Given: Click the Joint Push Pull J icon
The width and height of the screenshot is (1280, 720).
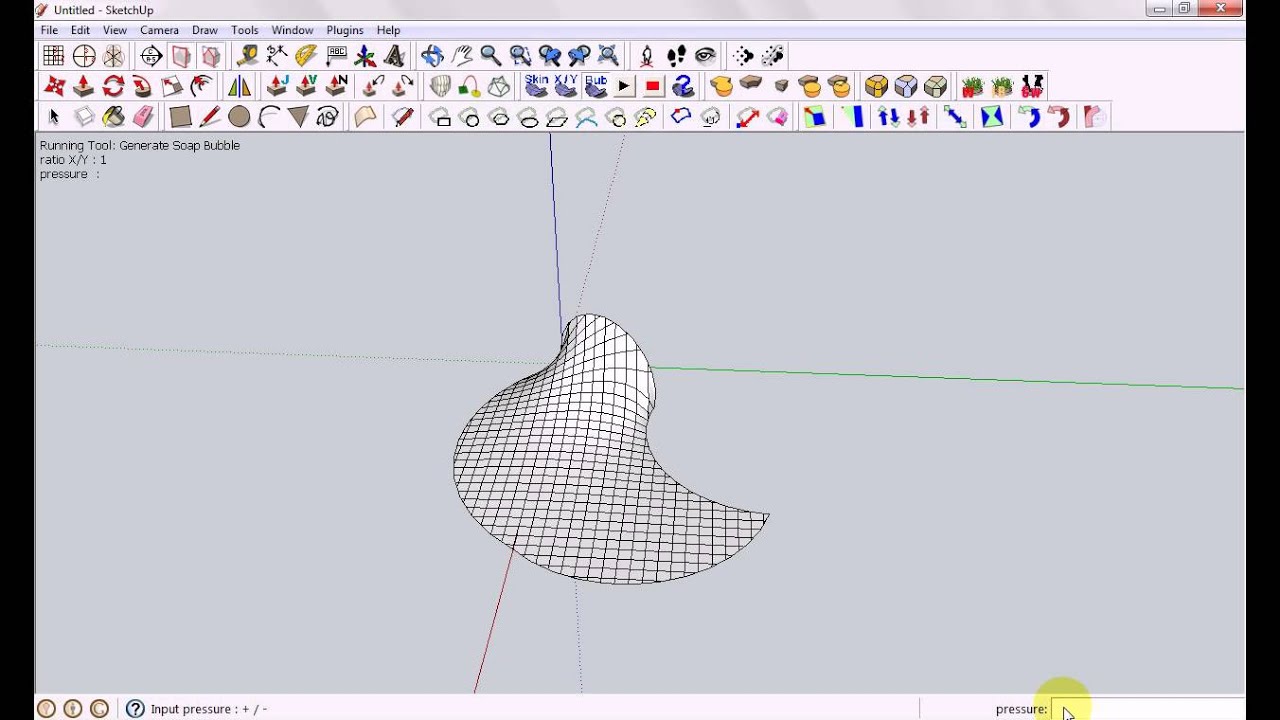Looking at the screenshot, I should [x=277, y=86].
